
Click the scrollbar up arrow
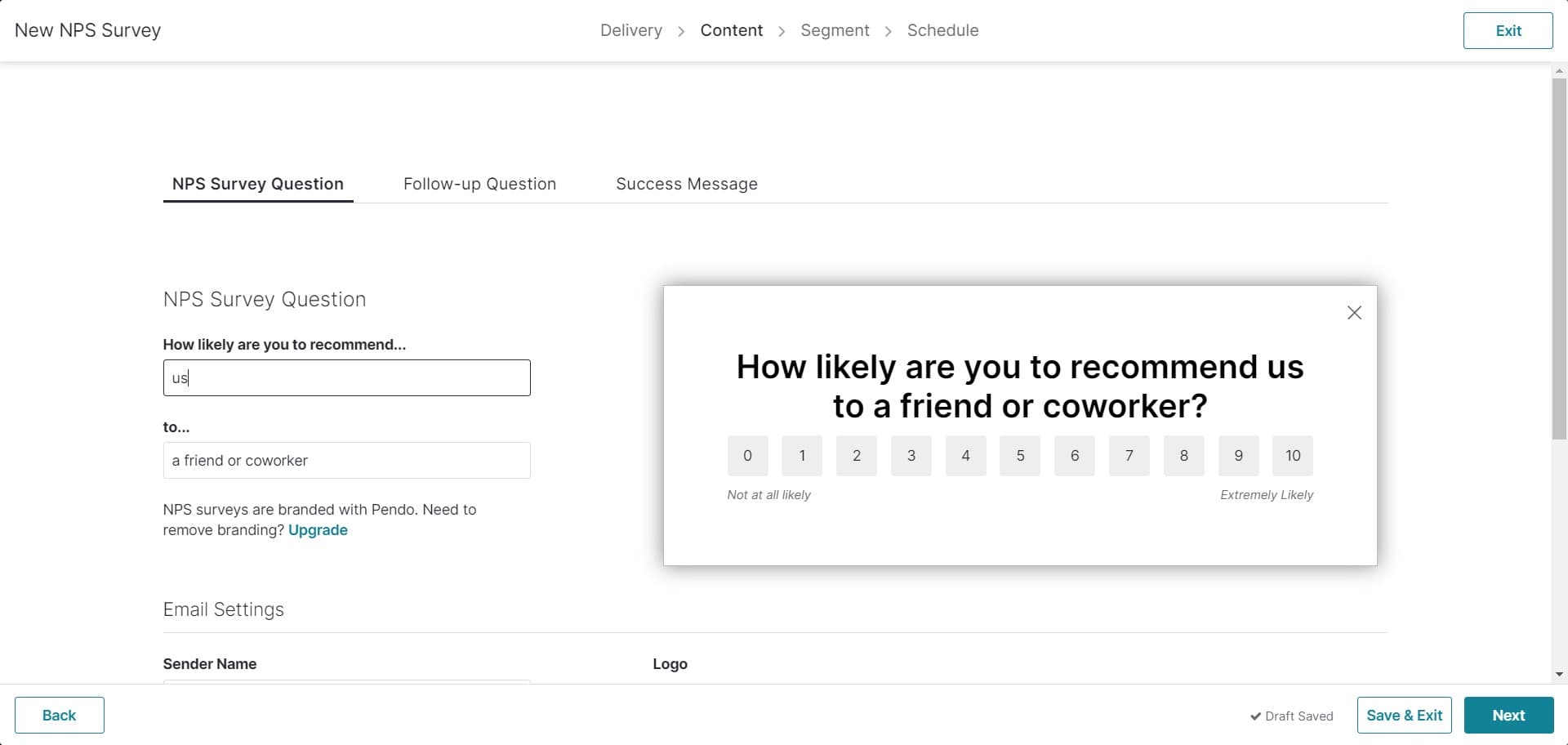[1559, 70]
